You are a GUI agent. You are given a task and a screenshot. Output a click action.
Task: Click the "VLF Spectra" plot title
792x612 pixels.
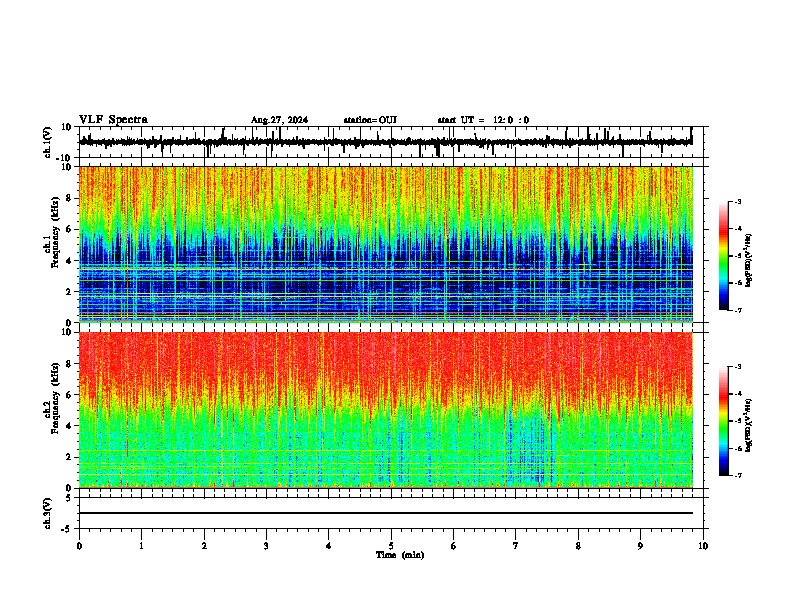tap(113, 120)
